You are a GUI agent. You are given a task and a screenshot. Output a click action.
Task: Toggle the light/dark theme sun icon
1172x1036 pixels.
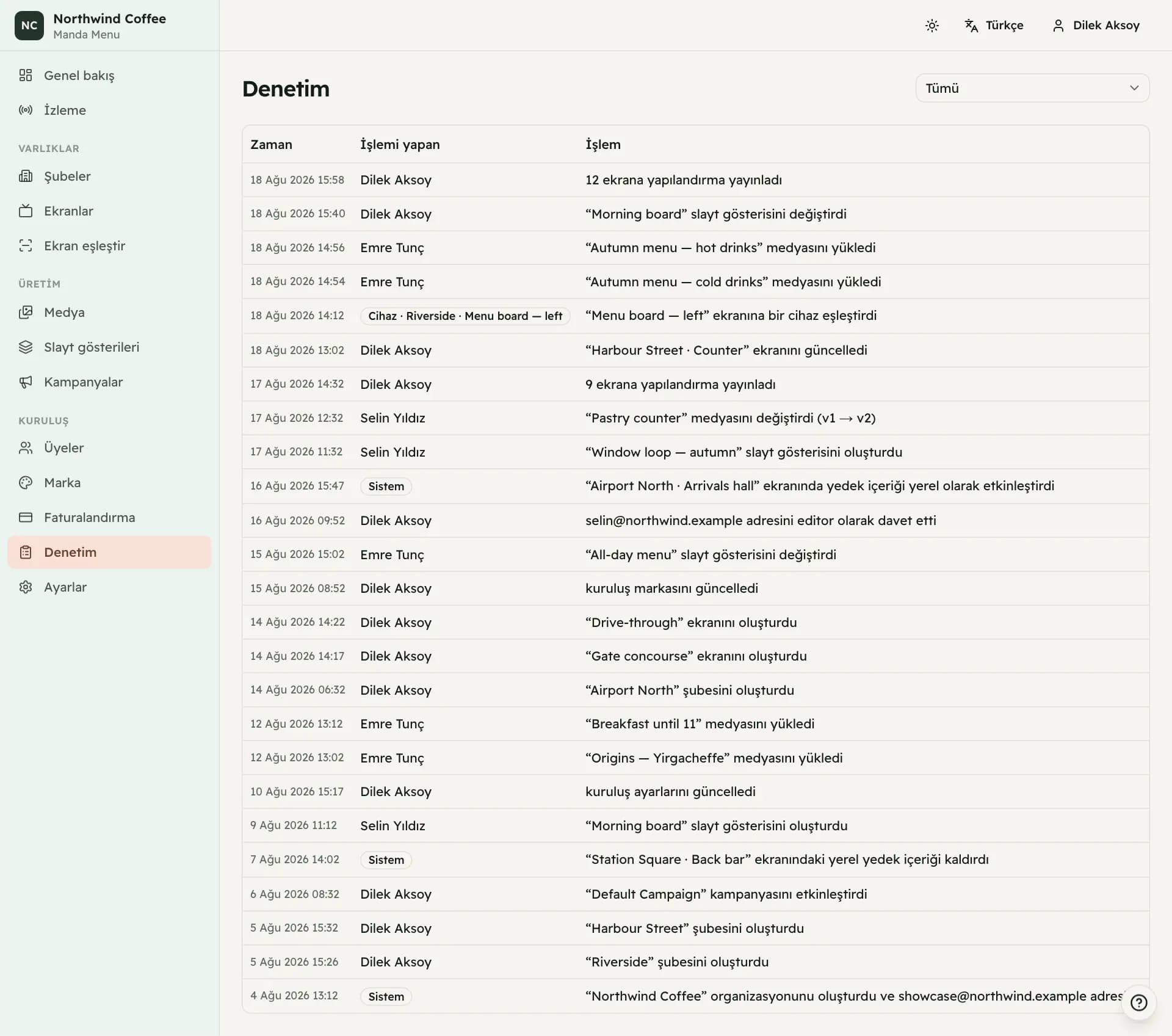click(x=931, y=25)
